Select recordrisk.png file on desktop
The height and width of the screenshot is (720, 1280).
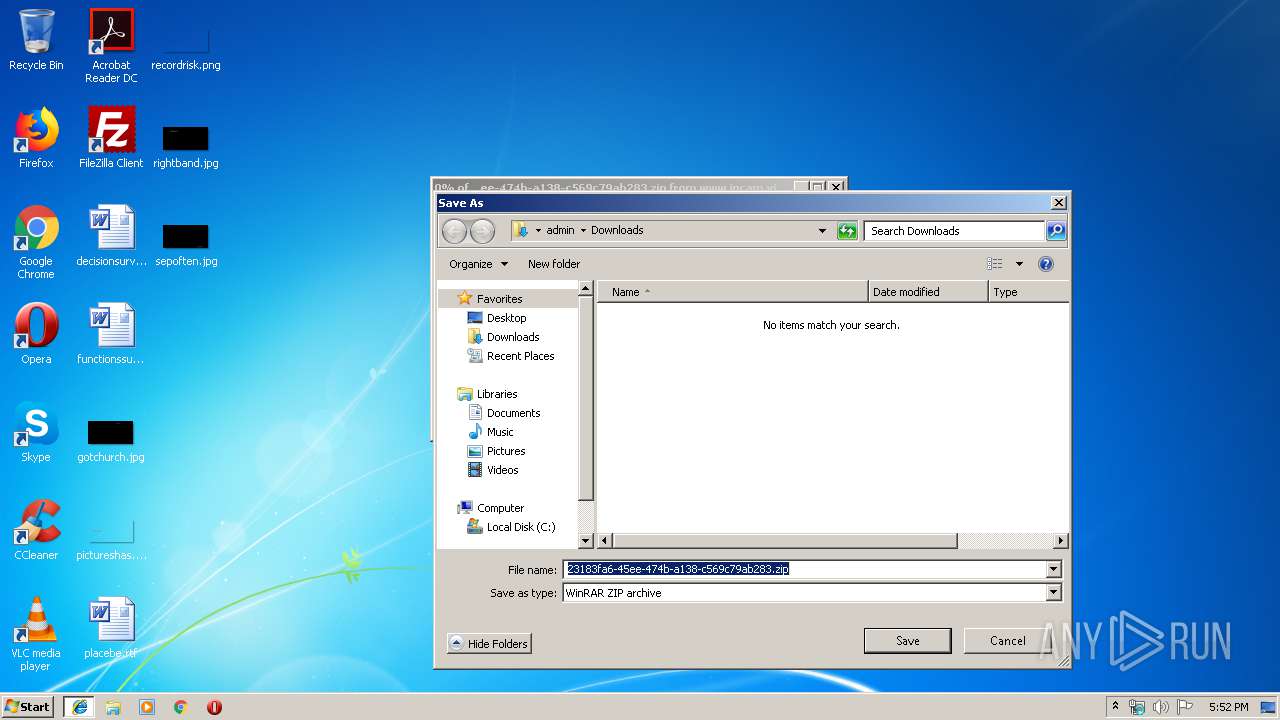tap(186, 46)
